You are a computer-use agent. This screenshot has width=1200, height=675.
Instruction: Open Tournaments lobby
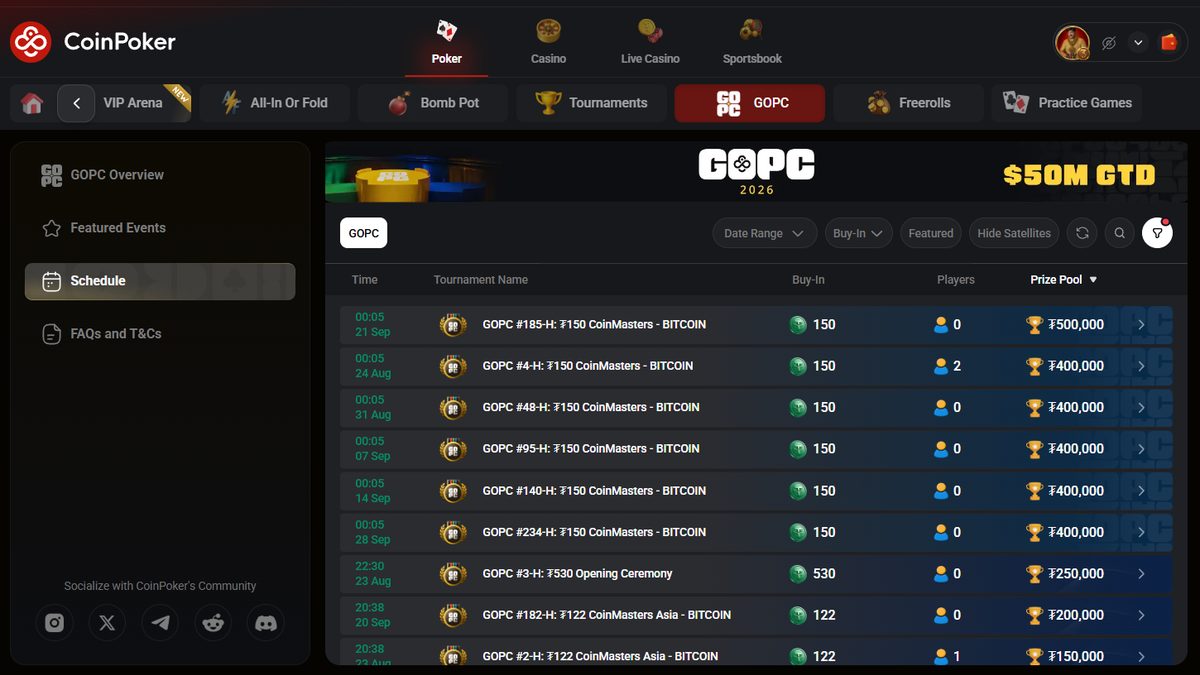click(x=591, y=103)
